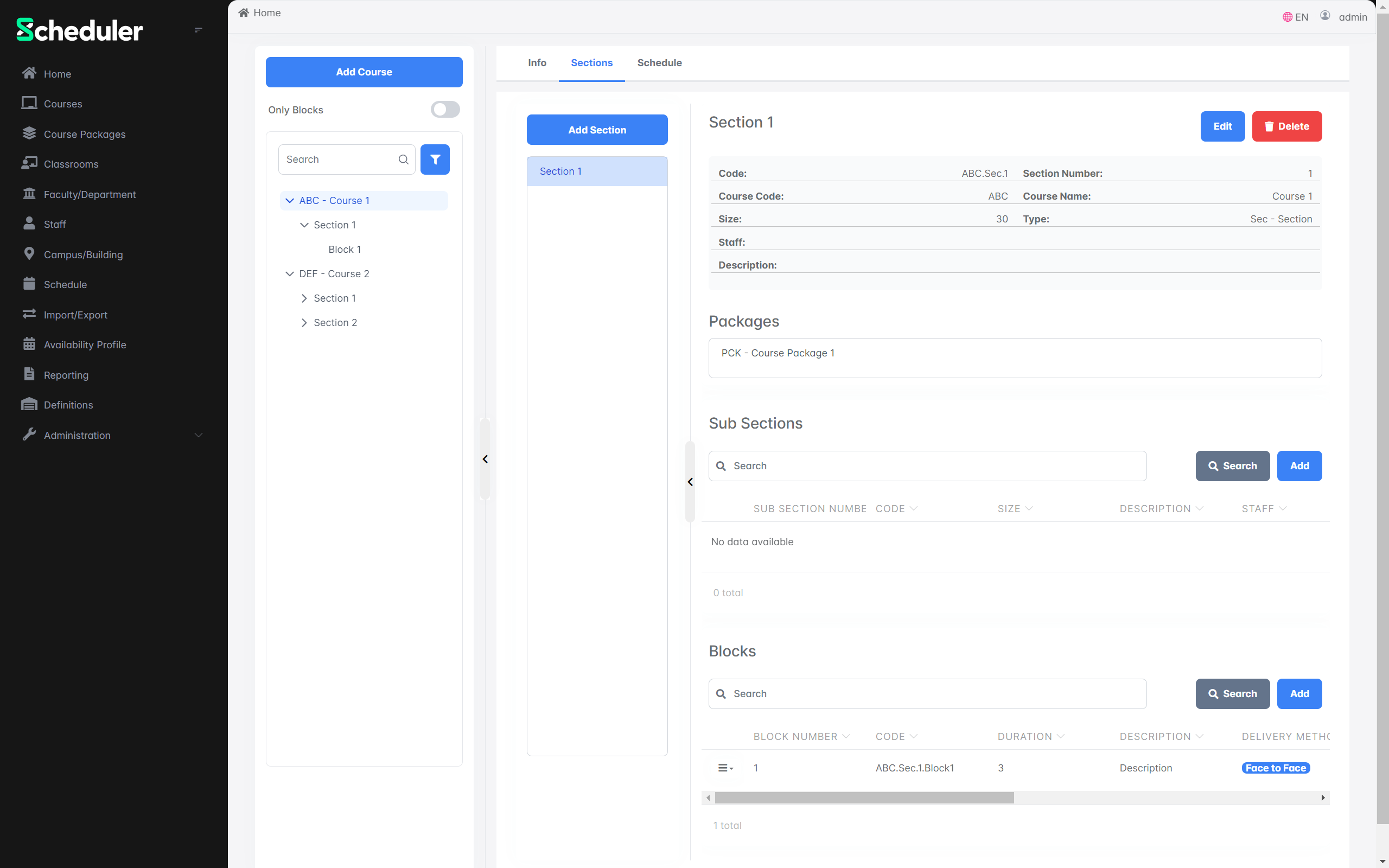This screenshot has width=1389, height=868.
Task: Toggle the Only Blocks switch
Action: pyautogui.click(x=445, y=110)
